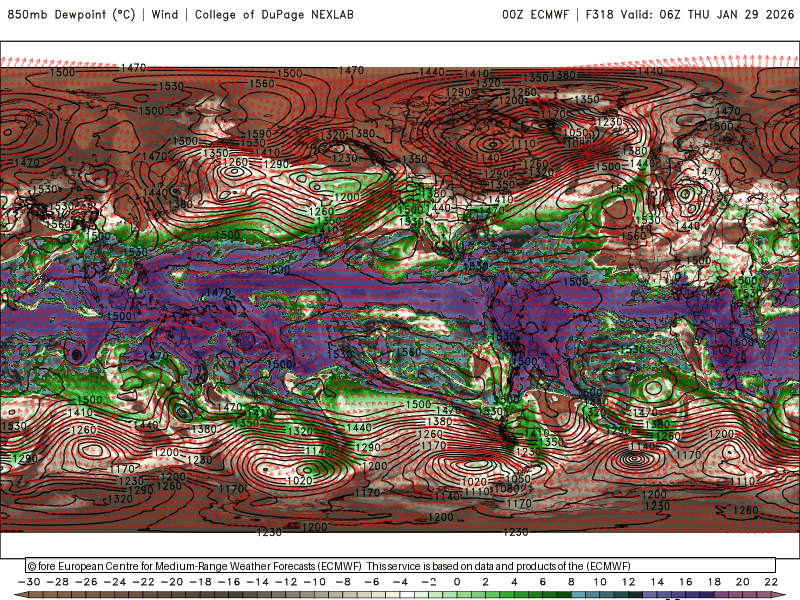Click the -22 color scale label

tap(143, 582)
